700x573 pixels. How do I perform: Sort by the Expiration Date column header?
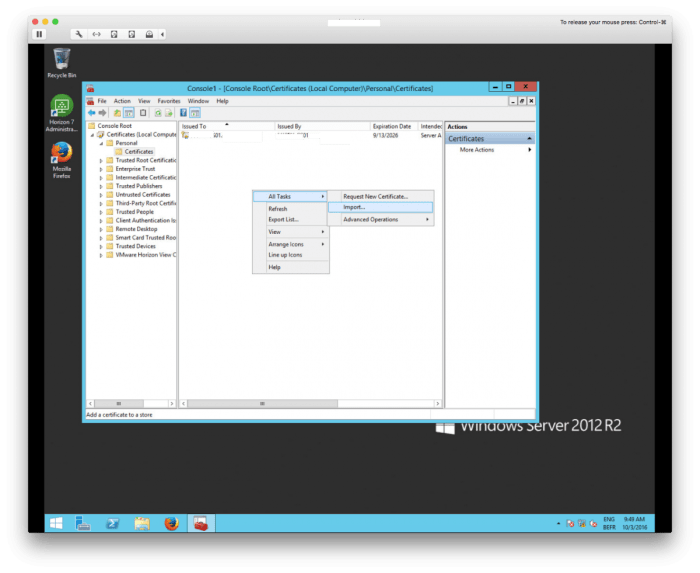(394, 126)
